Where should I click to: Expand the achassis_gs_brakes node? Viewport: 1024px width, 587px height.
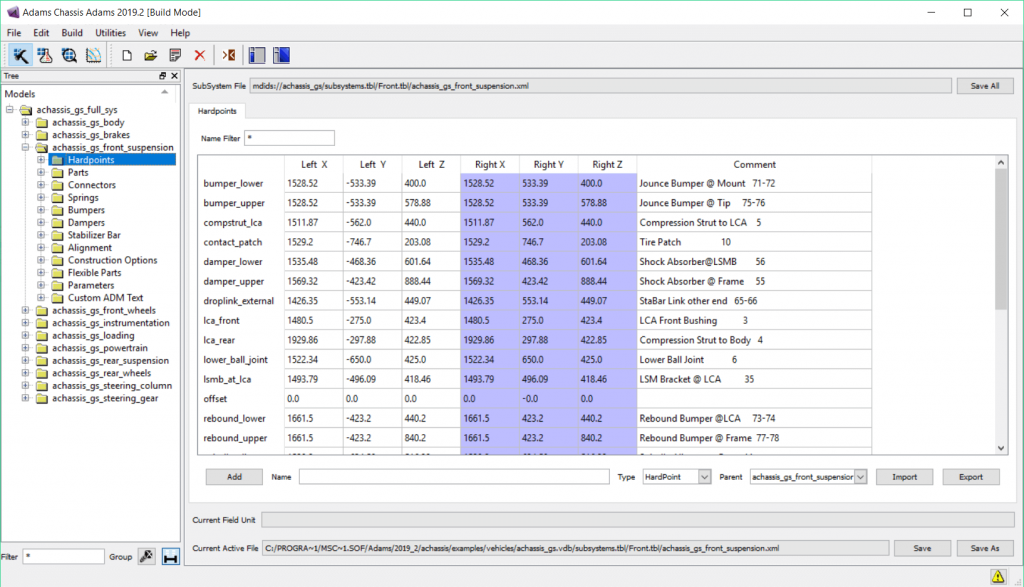coord(25,135)
